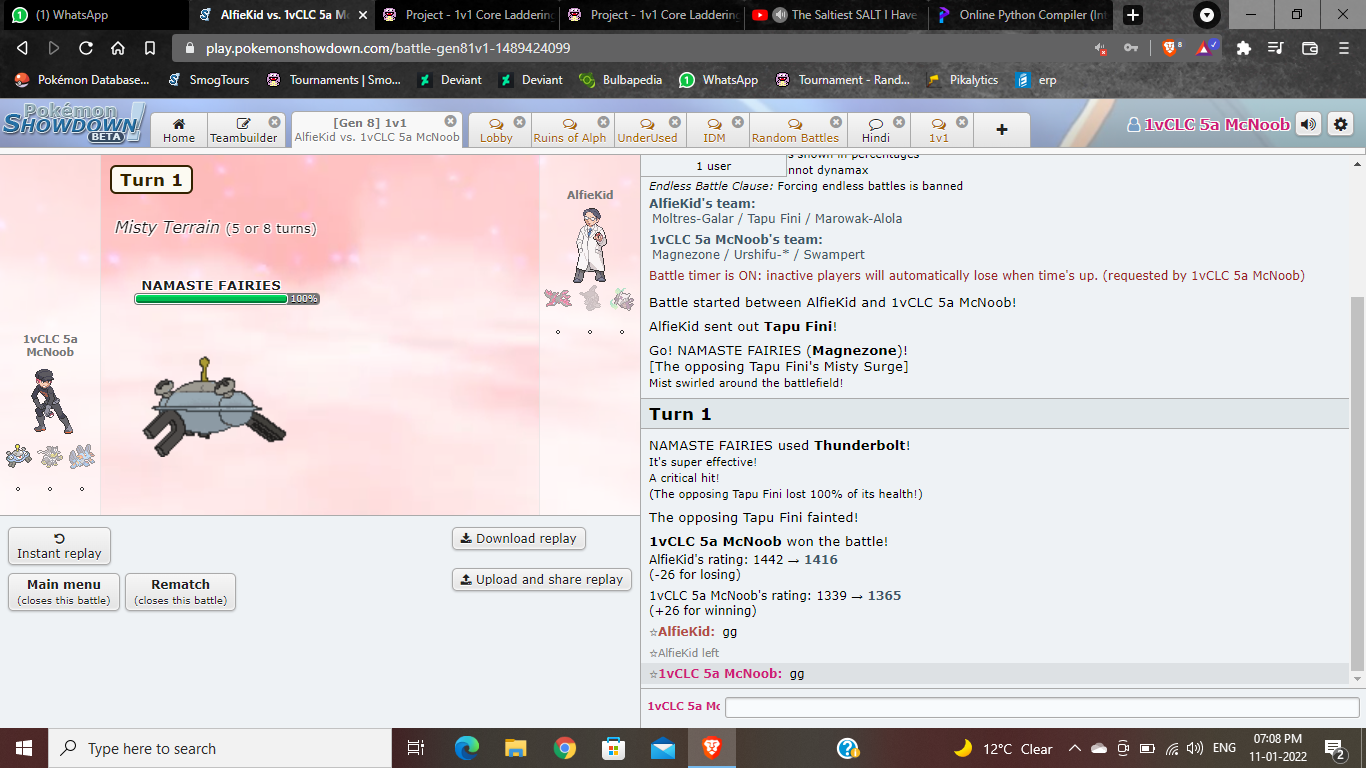
Task: Open the browser main menu
Action: coord(1342,48)
